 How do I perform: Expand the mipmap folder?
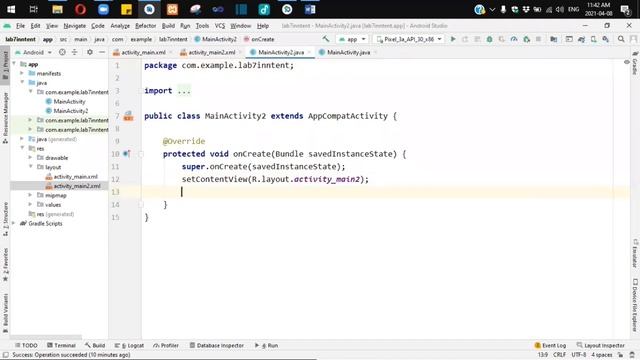(30, 195)
